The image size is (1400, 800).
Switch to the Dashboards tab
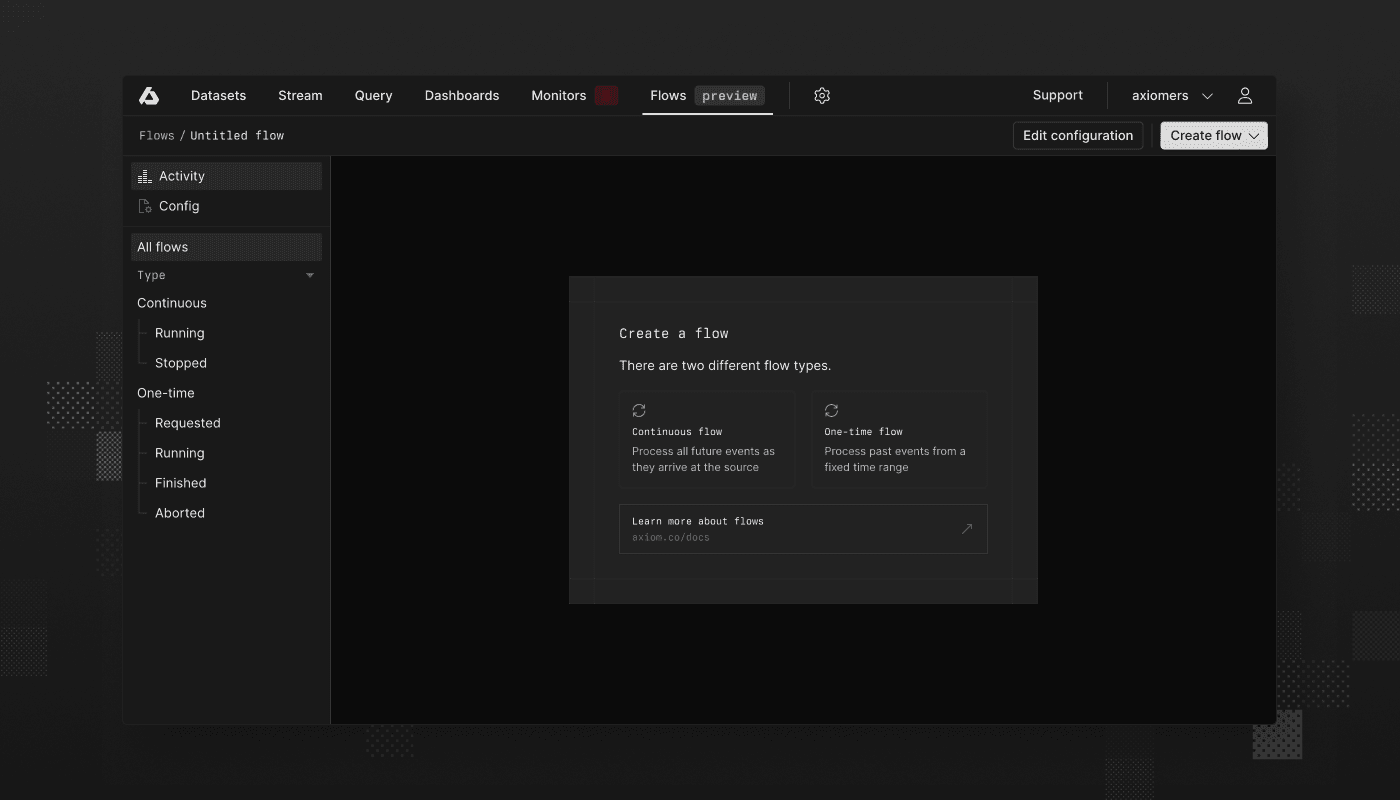[x=462, y=95]
